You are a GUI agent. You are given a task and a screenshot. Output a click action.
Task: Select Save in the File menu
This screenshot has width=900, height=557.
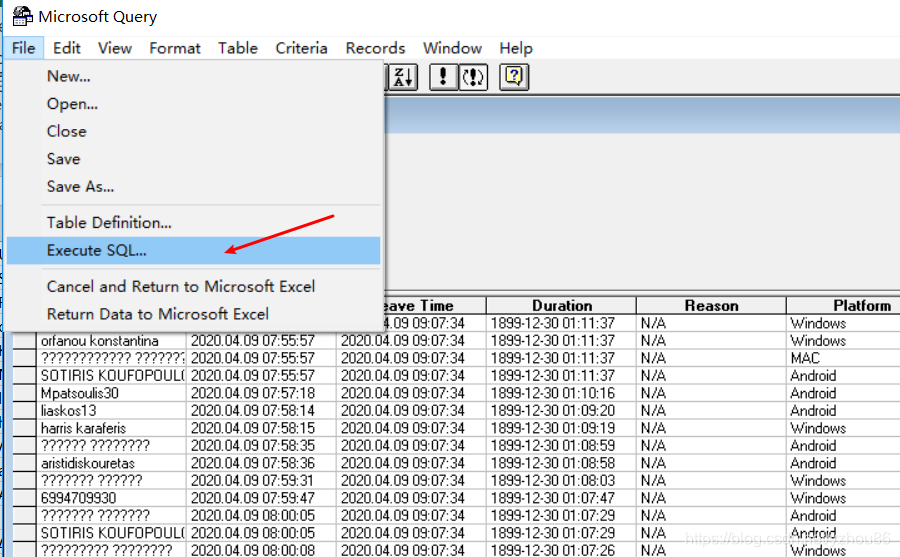(x=193, y=159)
